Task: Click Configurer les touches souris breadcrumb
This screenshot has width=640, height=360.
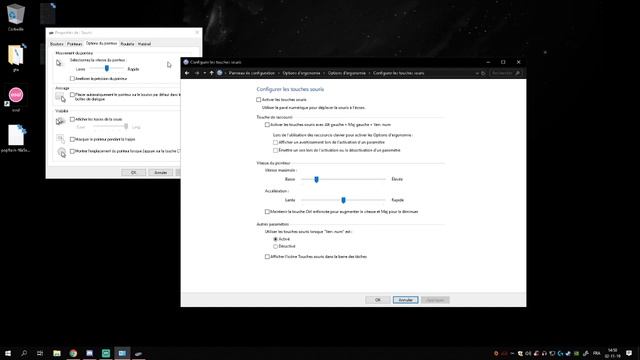Action: [x=398, y=73]
